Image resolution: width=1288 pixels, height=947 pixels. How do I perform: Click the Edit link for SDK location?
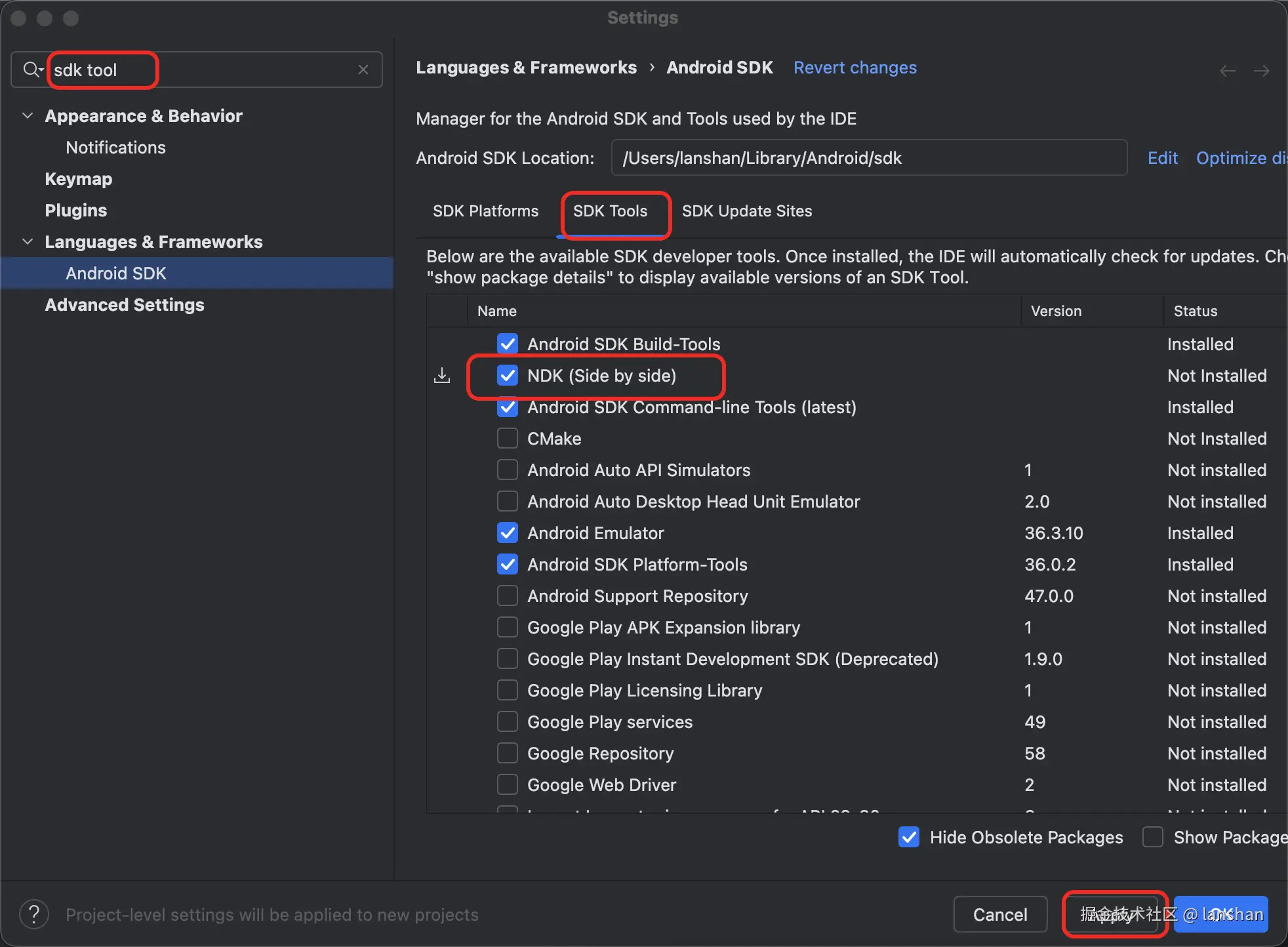(x=1162, y=158)
